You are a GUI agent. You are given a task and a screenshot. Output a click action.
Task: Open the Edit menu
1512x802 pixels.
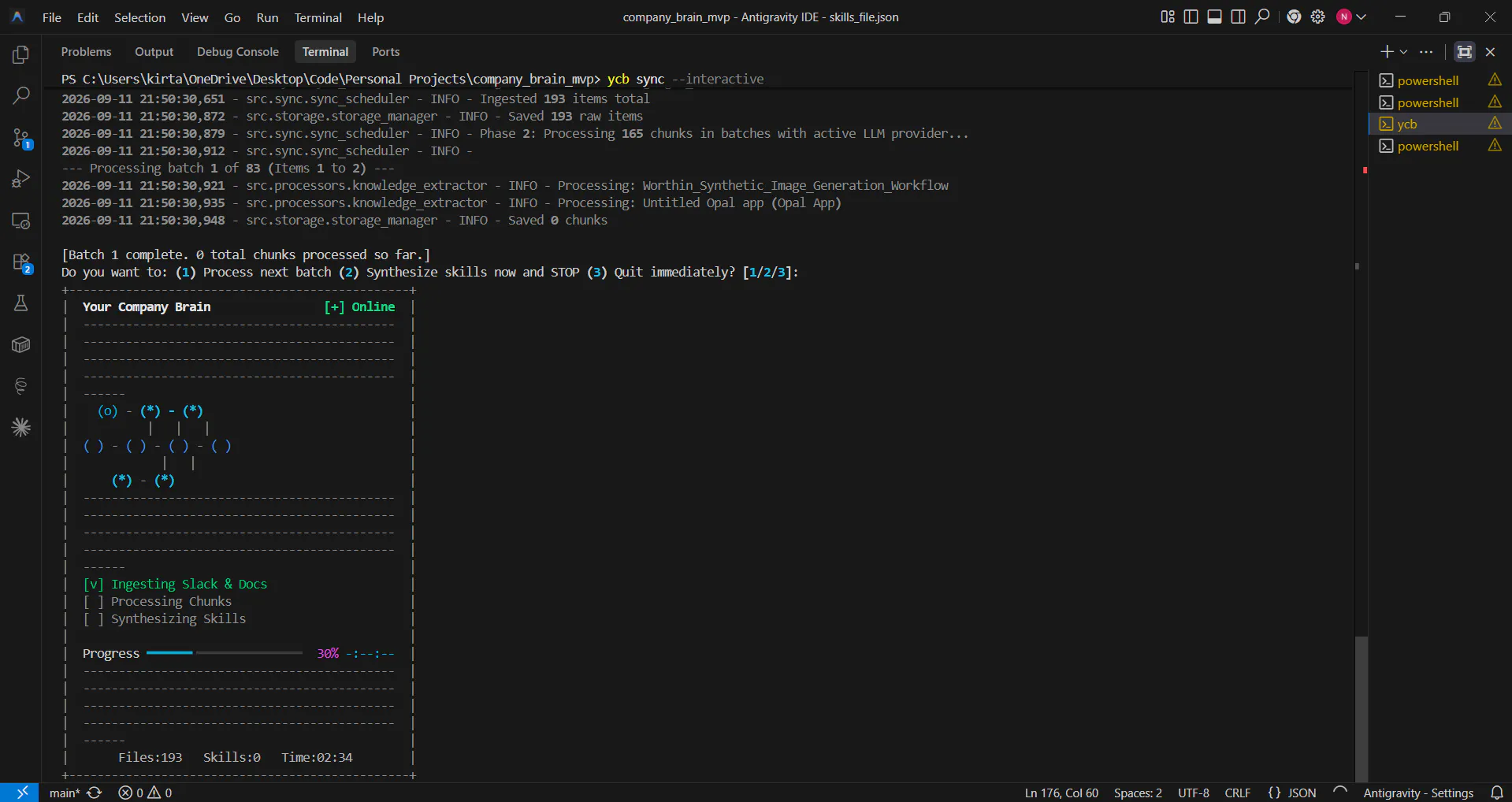tap(87, 17)
